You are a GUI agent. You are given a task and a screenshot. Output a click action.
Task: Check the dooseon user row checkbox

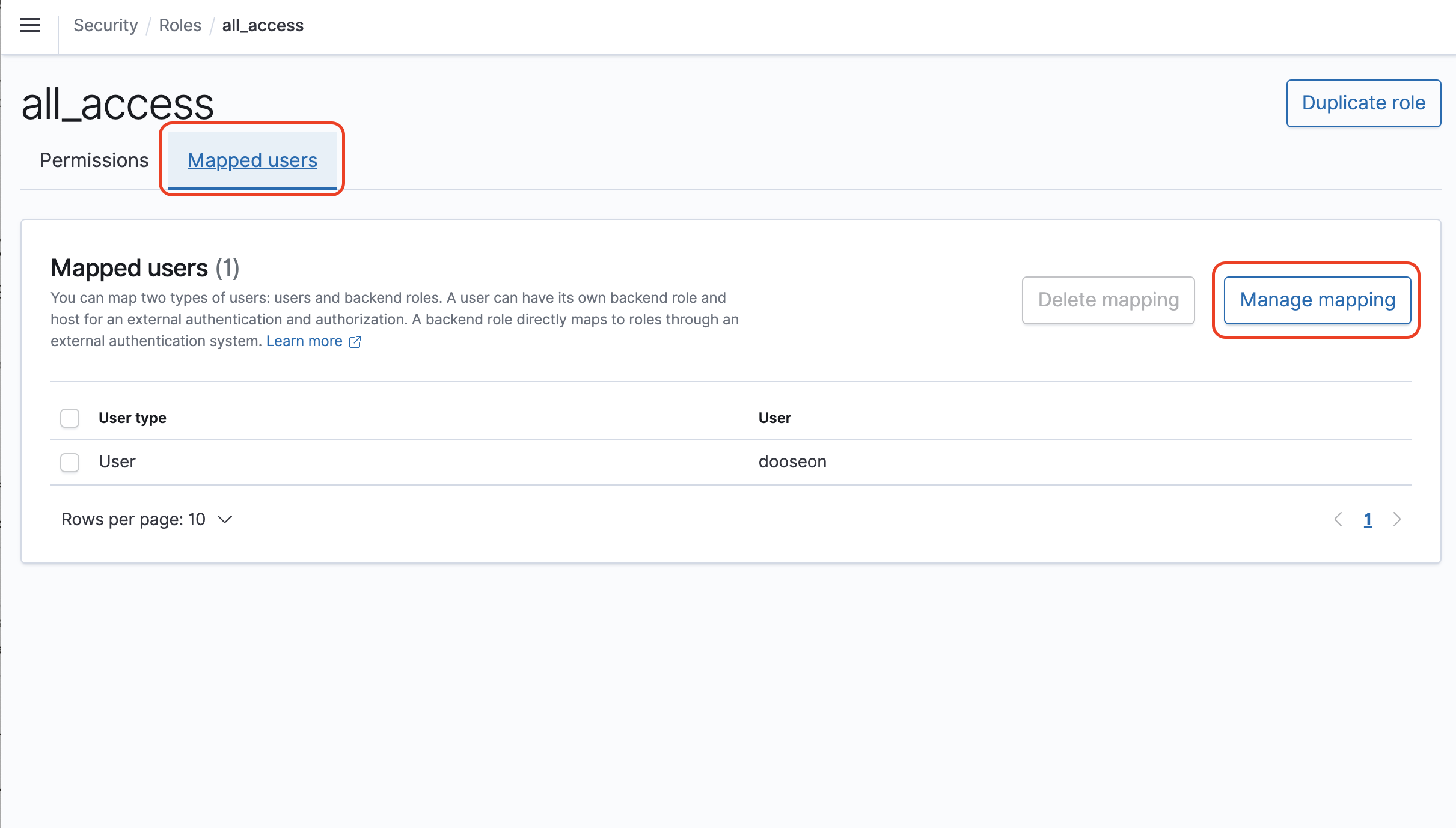pyautogui.click(x=70, y=462)
